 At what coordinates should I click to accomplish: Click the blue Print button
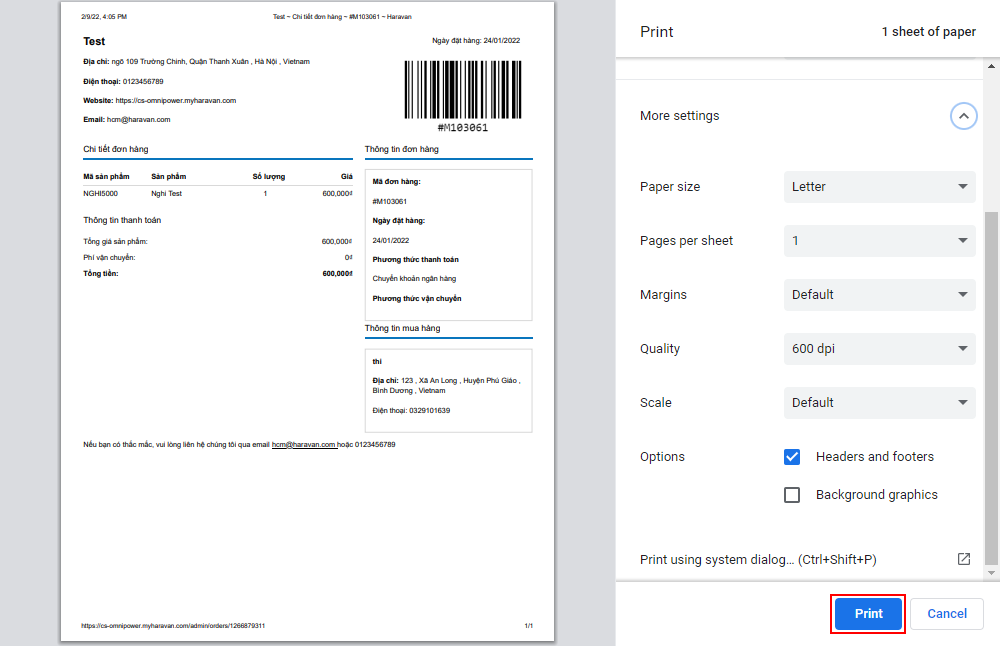click(868, 614)
